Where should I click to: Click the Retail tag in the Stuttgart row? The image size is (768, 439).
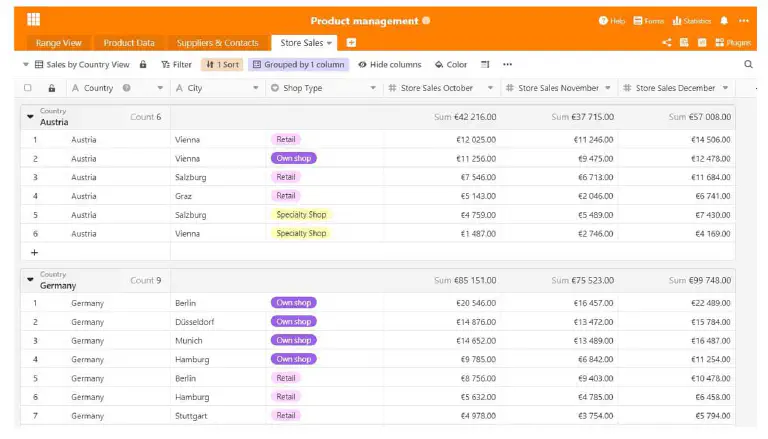286,415
